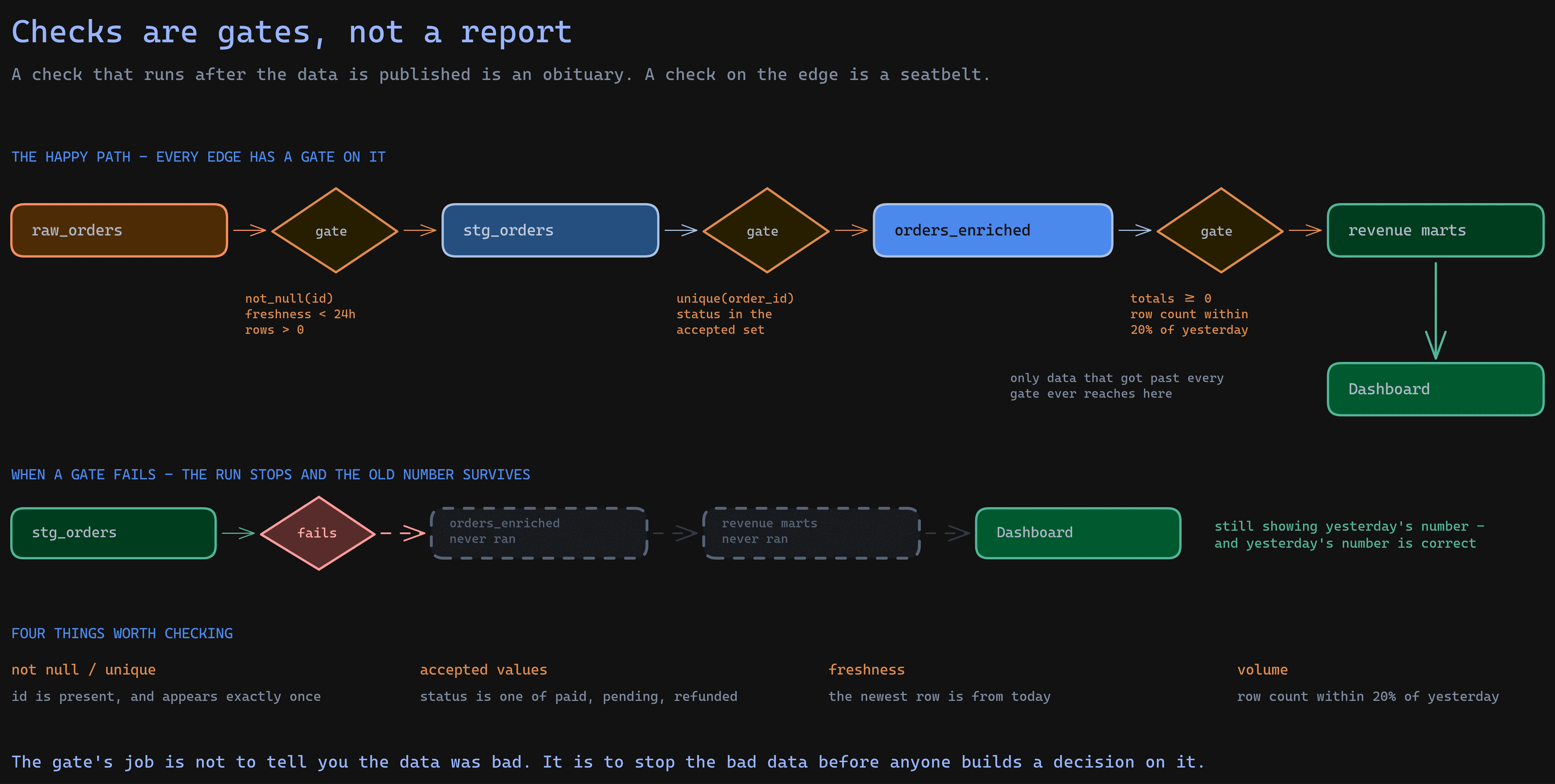Select the gate diamond after raw_orders
Image resolution: width=1555 pixels, height=784 pixels.
[x=335, y=231]
